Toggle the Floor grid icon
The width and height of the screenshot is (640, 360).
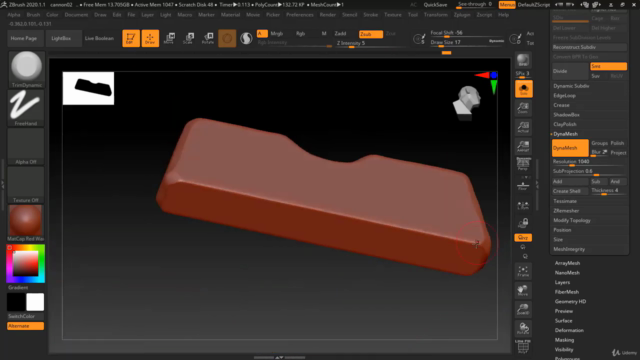pos(523,185)
